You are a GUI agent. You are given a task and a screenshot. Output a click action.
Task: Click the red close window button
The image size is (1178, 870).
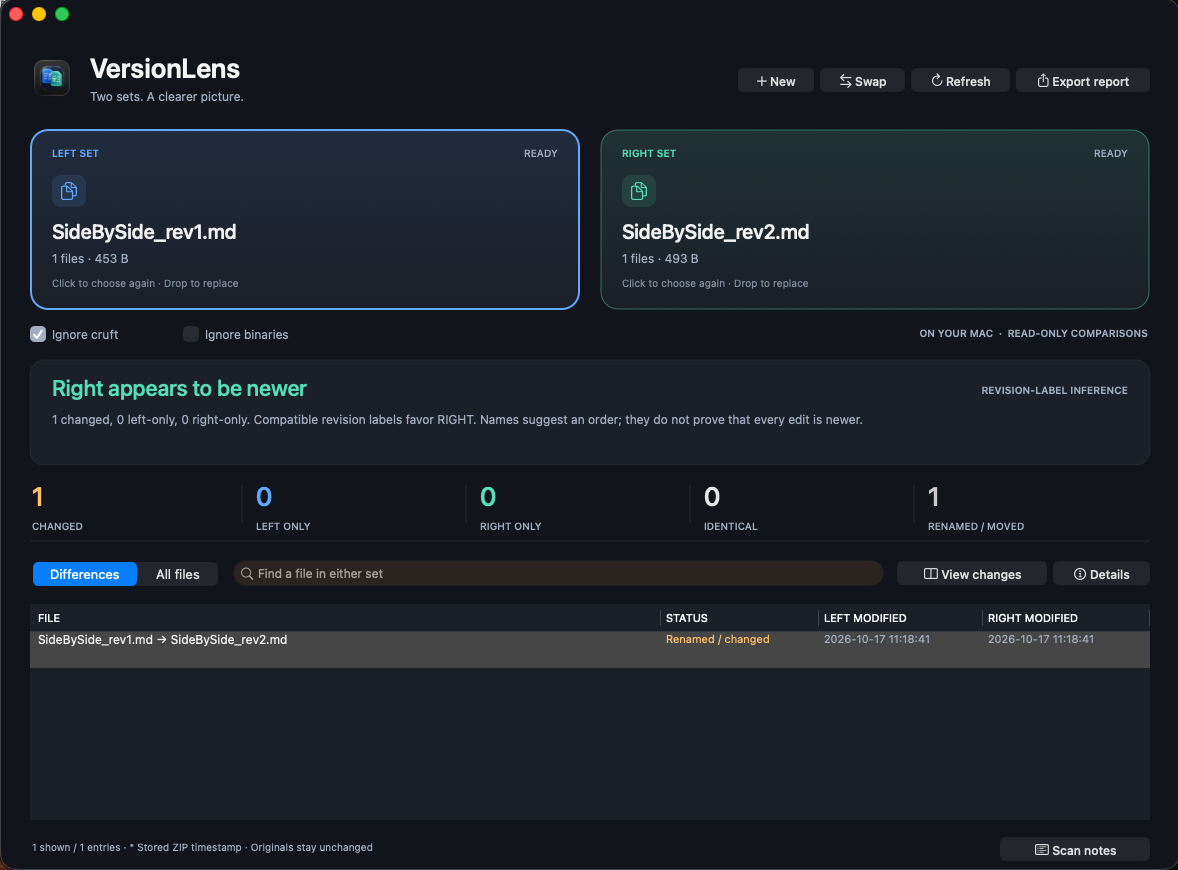(16, 14)
